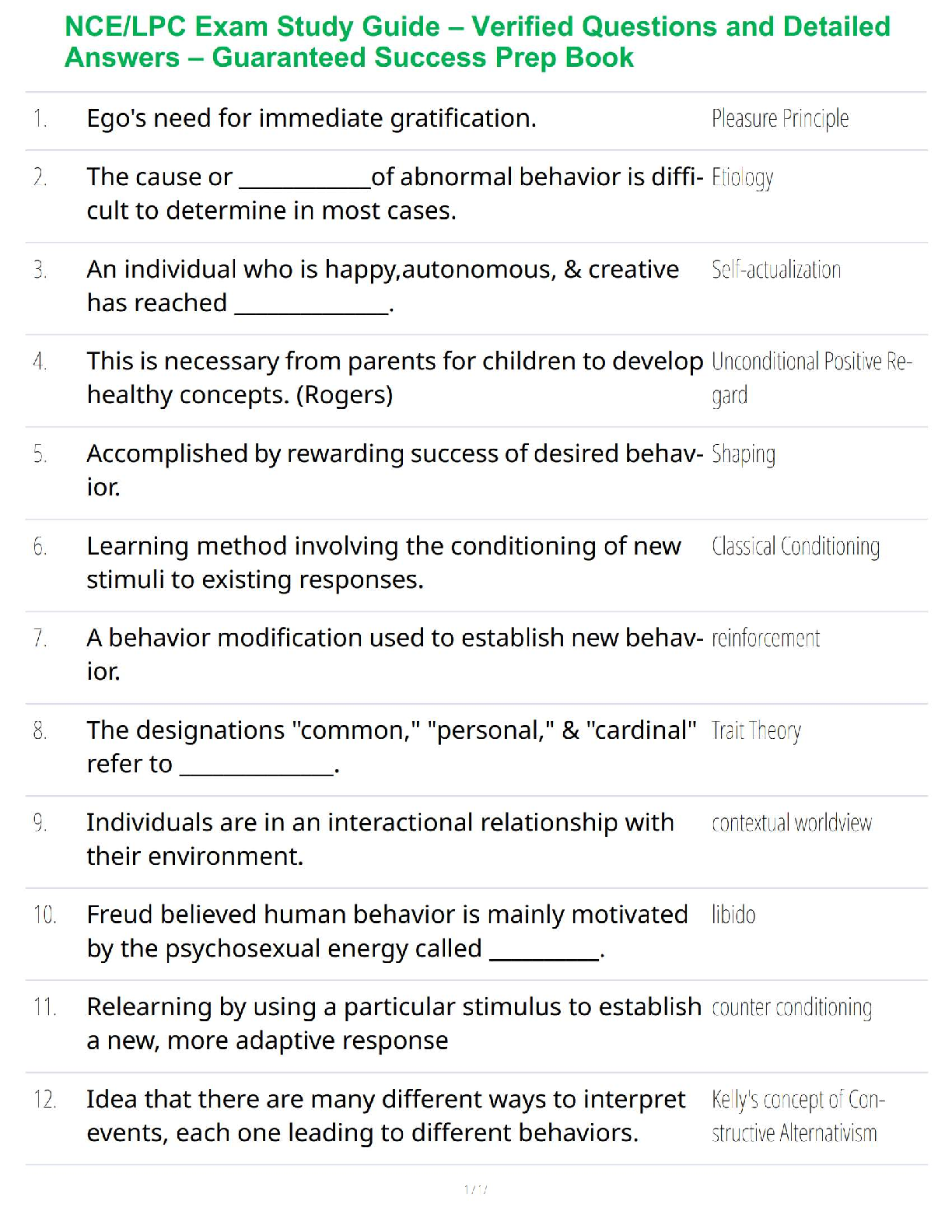Click the 'Etiology' answer text
Viewport: 952px width, 1232px height.
coord(742,178)
